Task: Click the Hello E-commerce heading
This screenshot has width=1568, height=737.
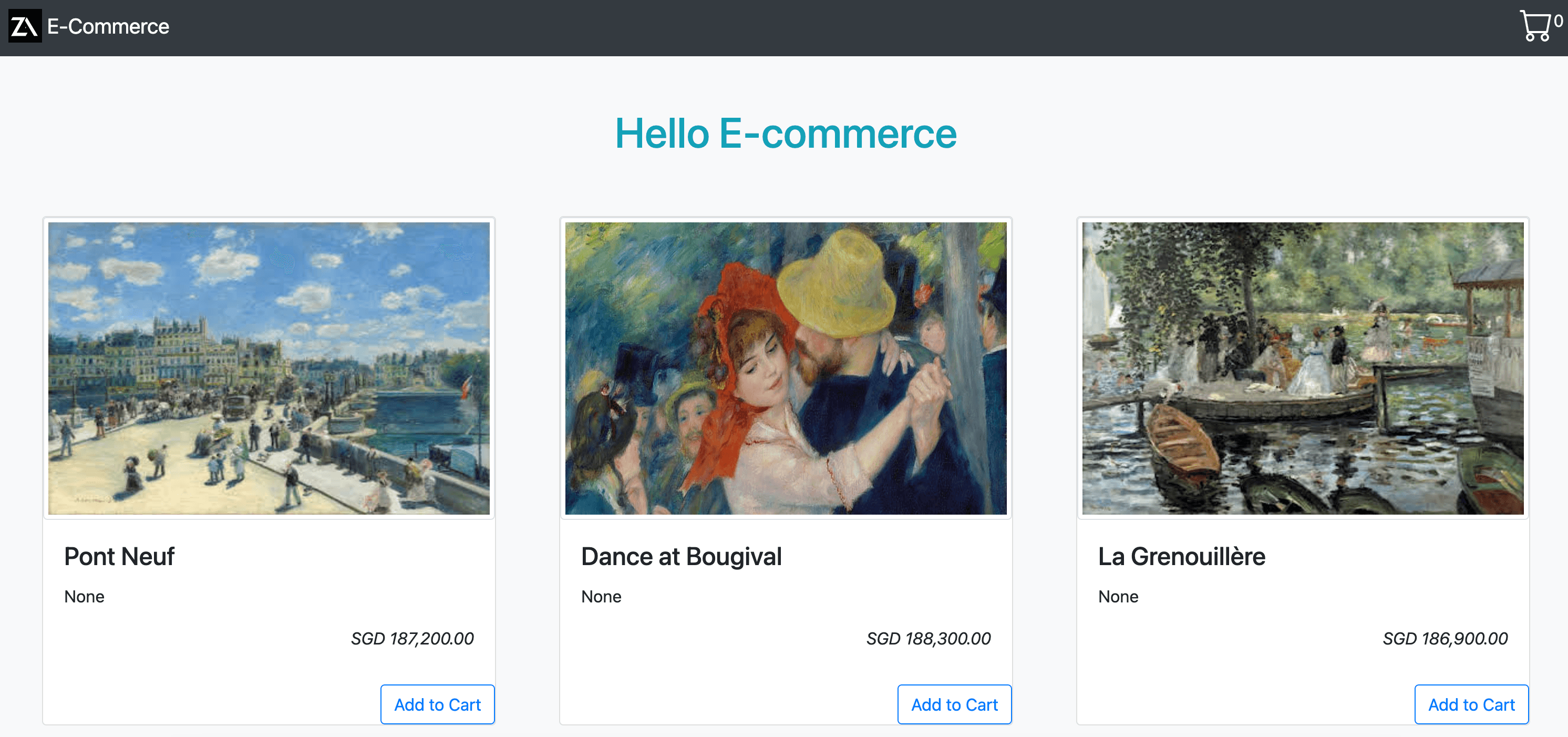Action: click(785, 134)
